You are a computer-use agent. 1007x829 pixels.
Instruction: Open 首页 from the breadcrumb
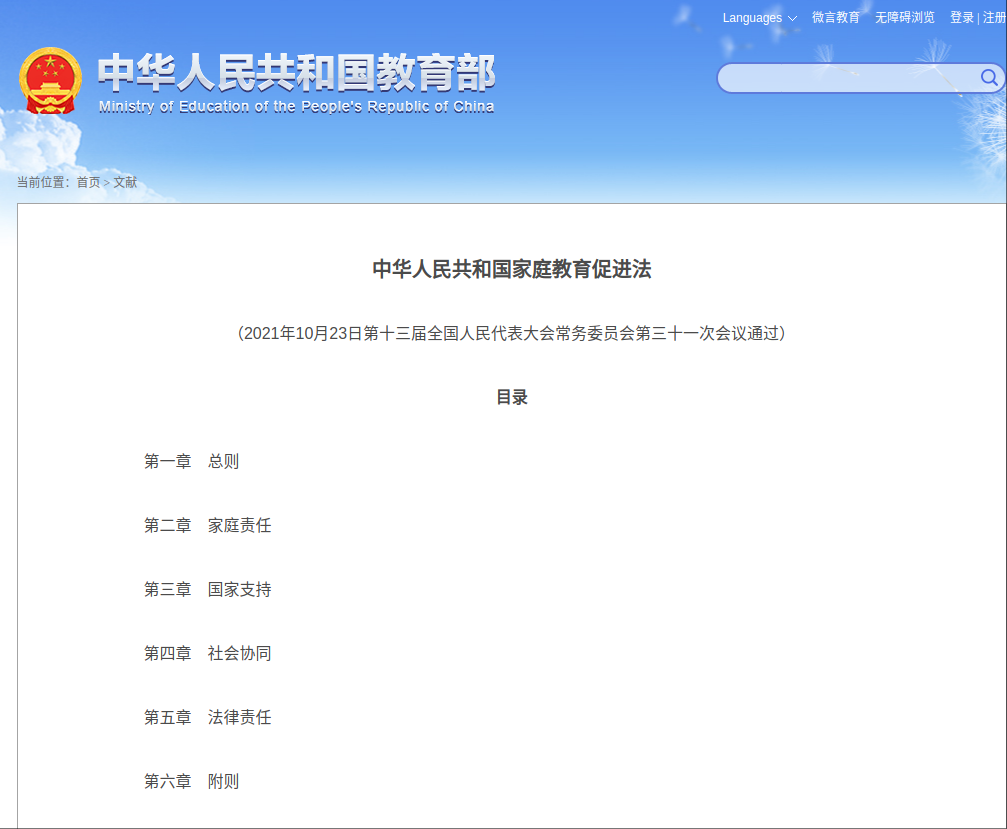[x=88, y=183]
